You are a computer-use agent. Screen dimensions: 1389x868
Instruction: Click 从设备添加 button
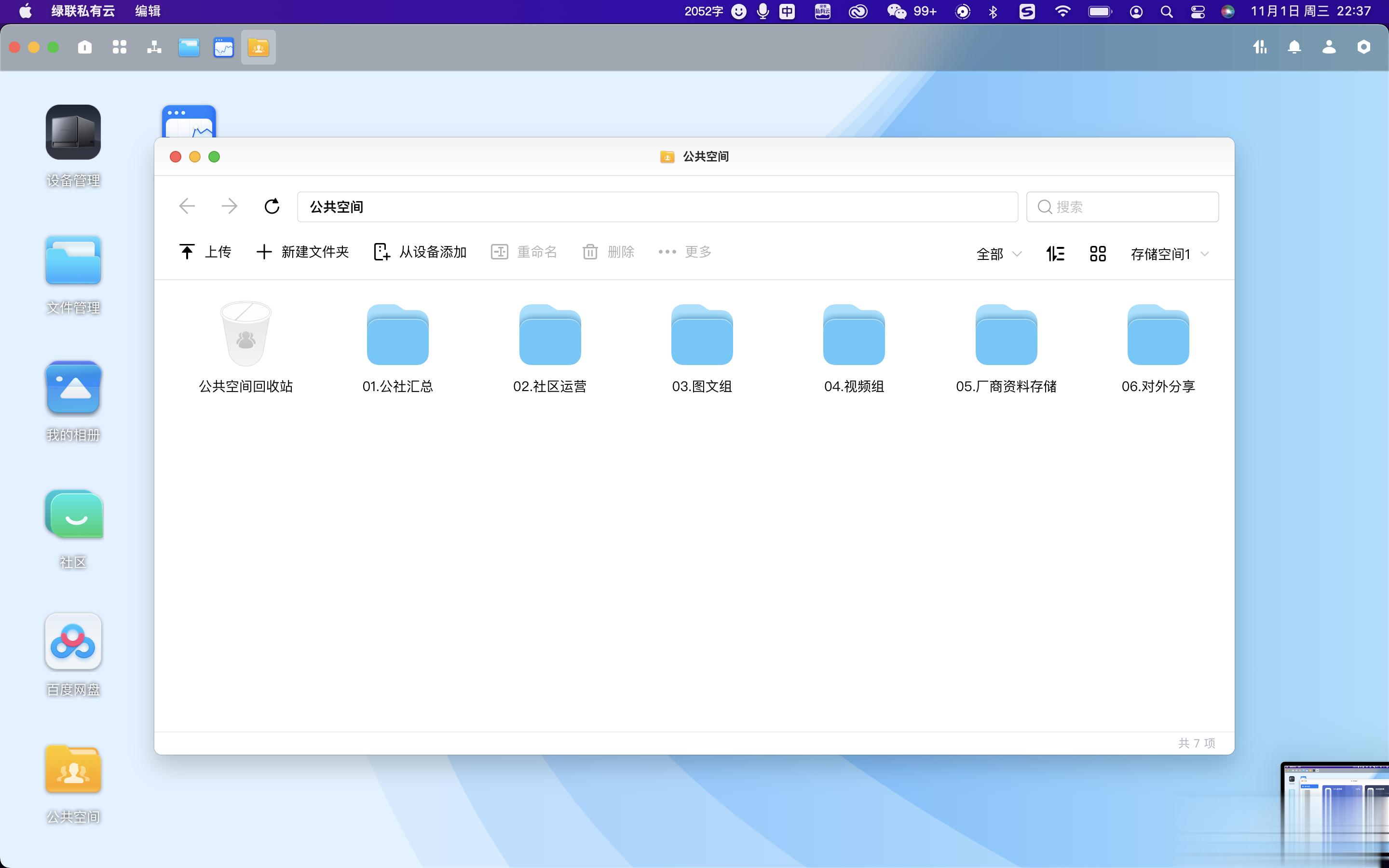[x=420, y=251]
